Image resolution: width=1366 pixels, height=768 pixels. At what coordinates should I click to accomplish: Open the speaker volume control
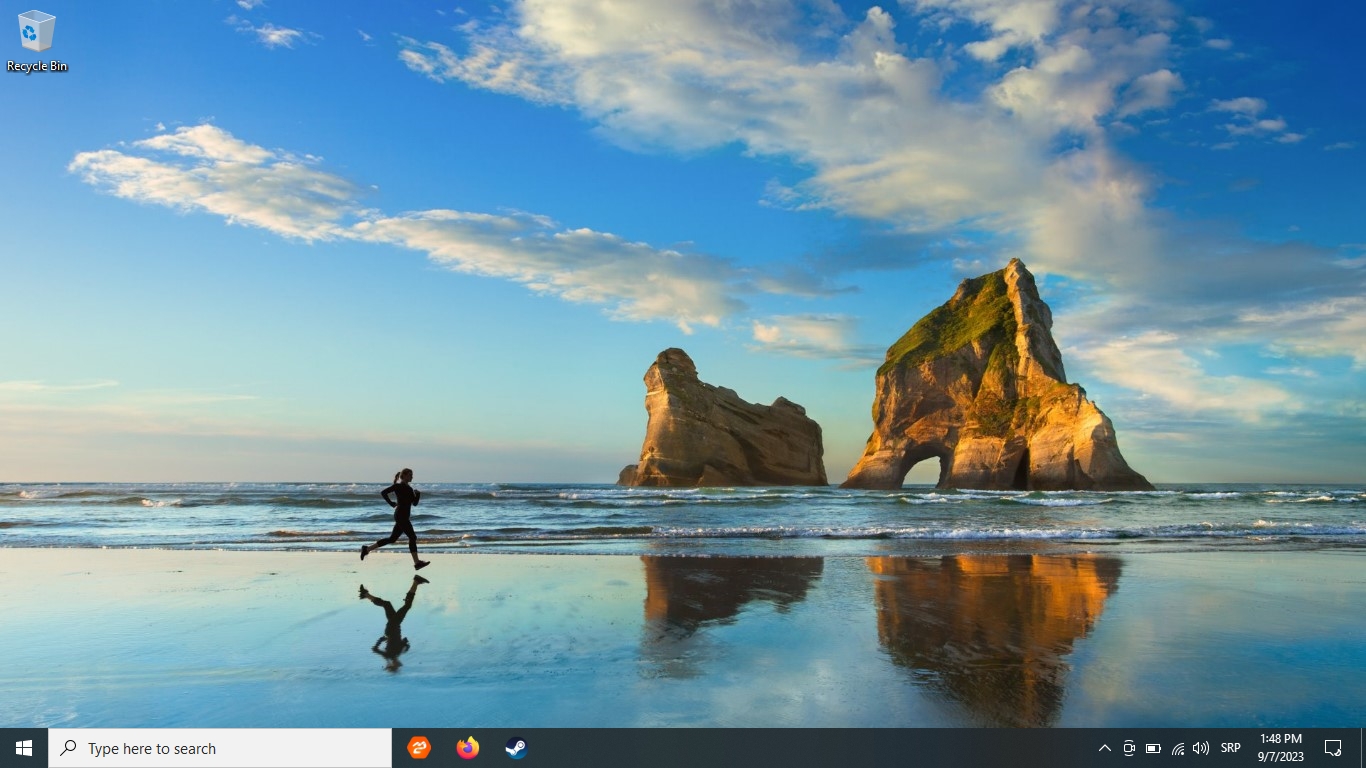click(x=1201, y=748)
